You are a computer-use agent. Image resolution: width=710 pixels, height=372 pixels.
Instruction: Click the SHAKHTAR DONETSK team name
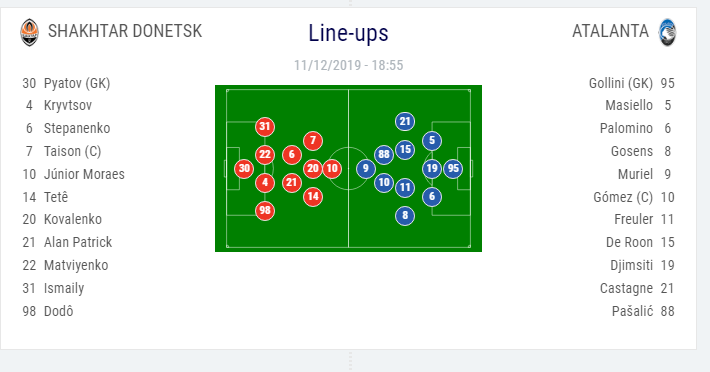click(x=125, y=31)
